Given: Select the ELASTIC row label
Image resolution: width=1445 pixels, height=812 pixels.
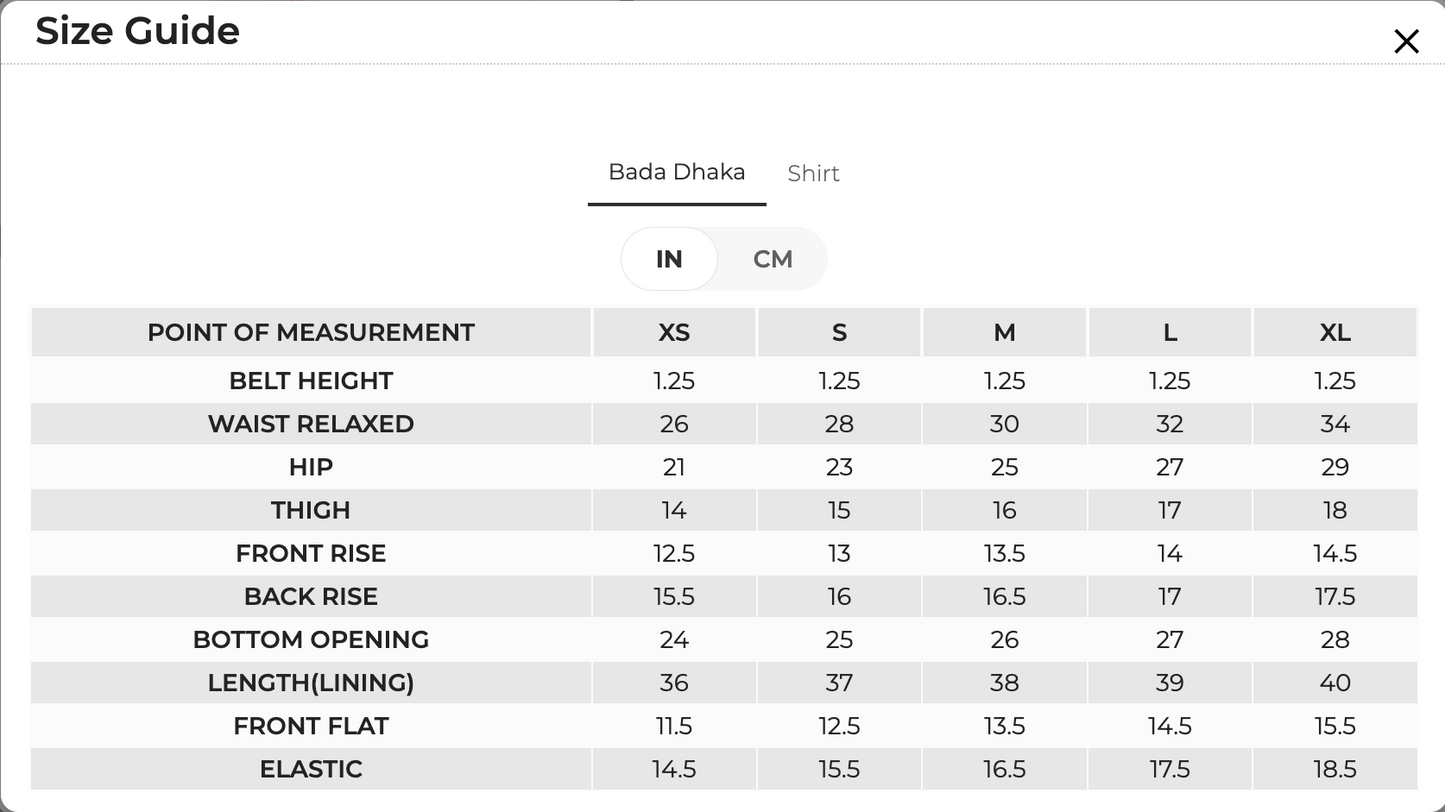Looking at the screenshot, I should pyautogui.click(x=311, y=769).
